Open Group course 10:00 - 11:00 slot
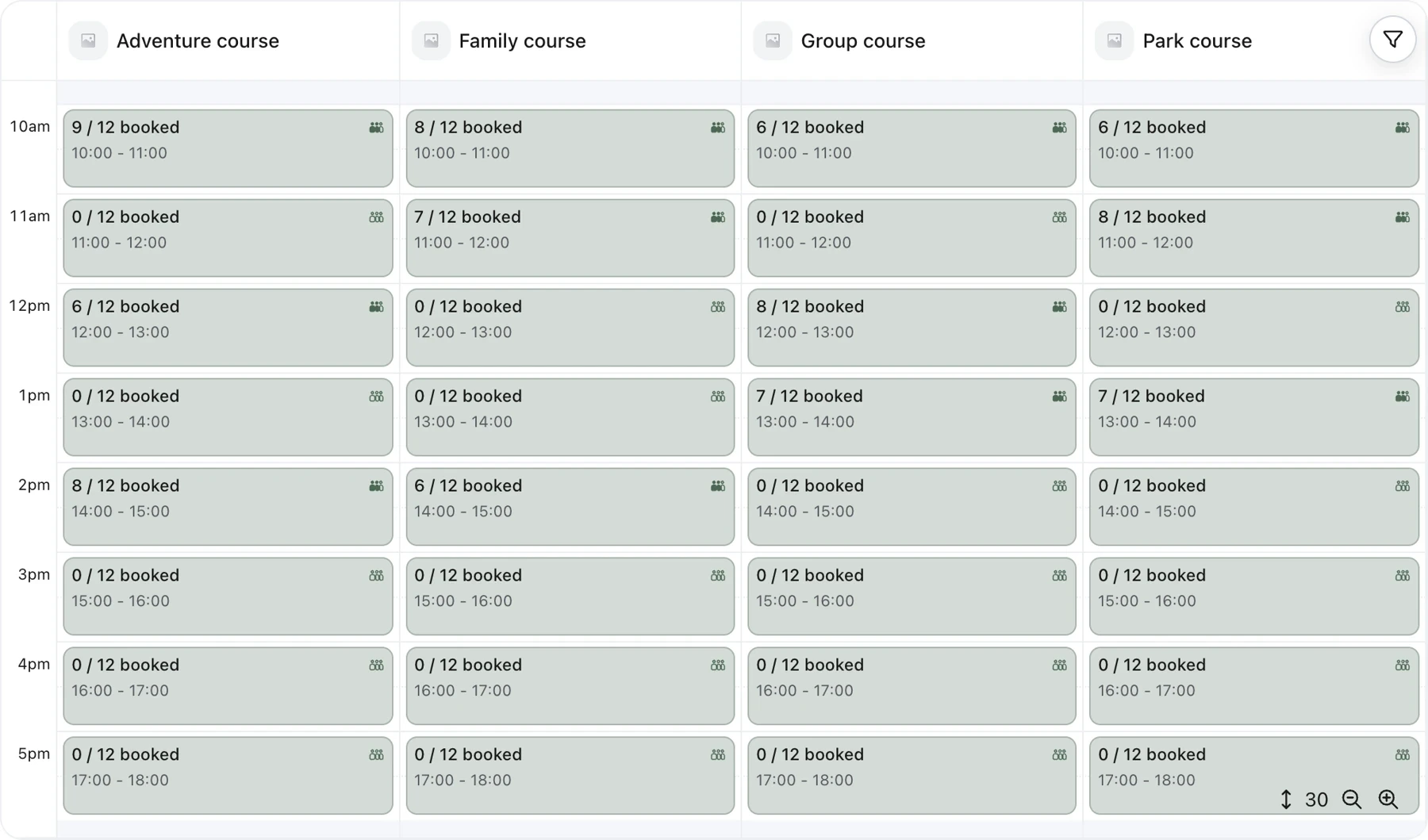This screenshot has height=840, width=1428. click(x=912, y=148)
